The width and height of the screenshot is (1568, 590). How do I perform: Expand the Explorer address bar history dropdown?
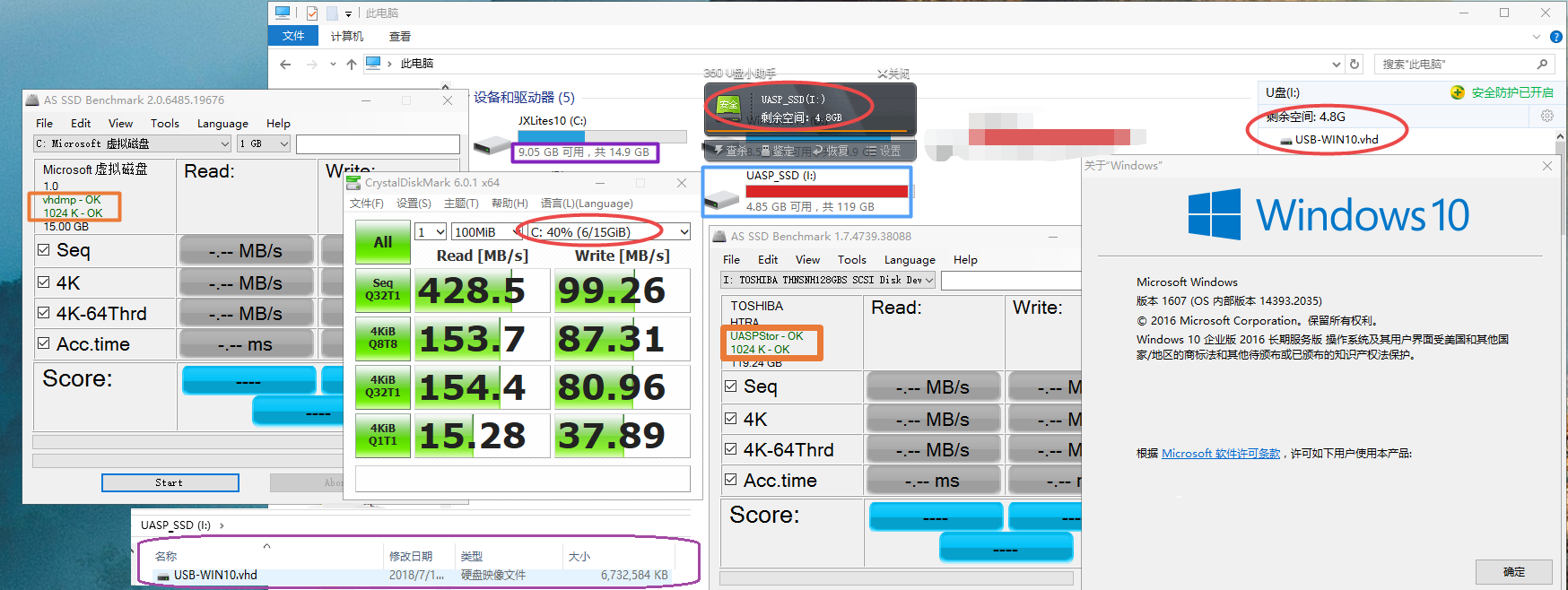pyautogui.click(x=1337, y=64)
